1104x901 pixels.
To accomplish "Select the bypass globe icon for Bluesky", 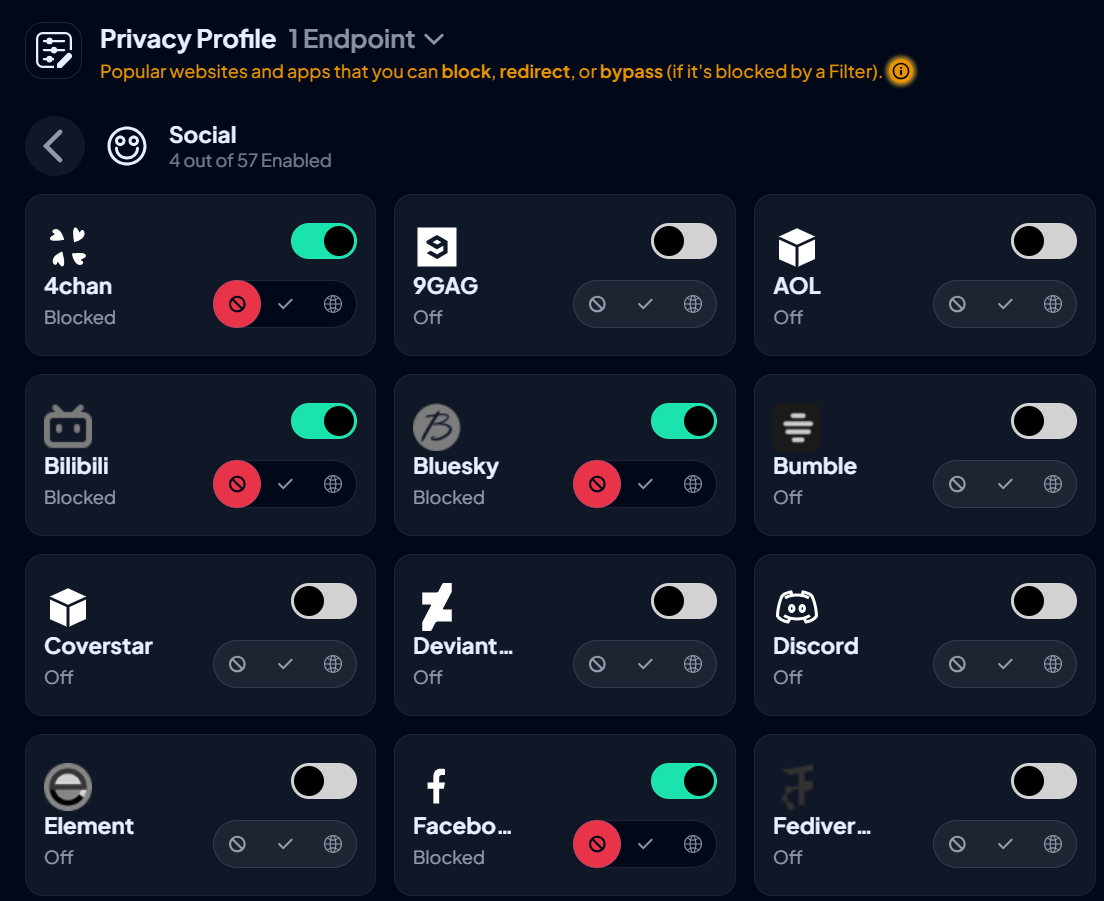I will (693, 484).
